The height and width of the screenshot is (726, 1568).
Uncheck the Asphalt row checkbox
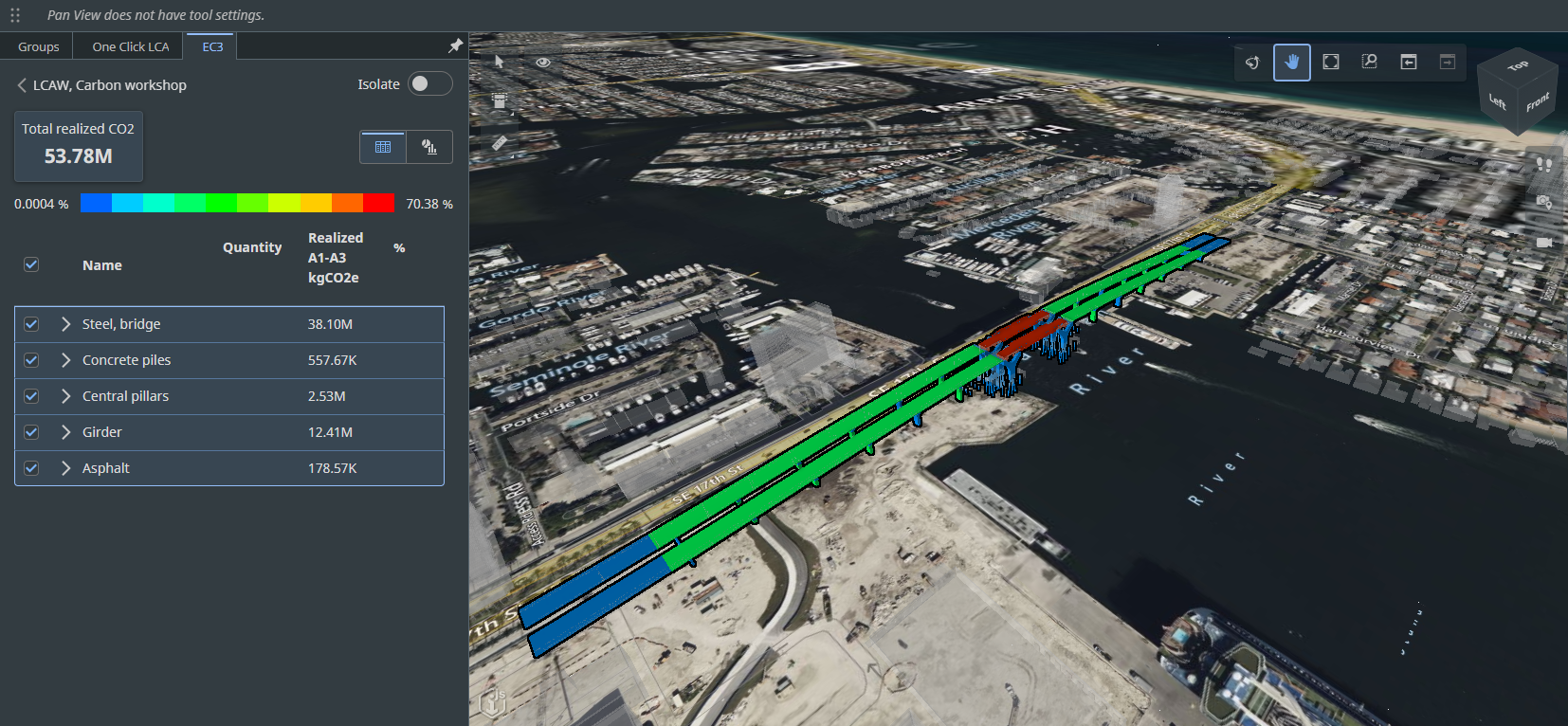click(x=31, y=468)
